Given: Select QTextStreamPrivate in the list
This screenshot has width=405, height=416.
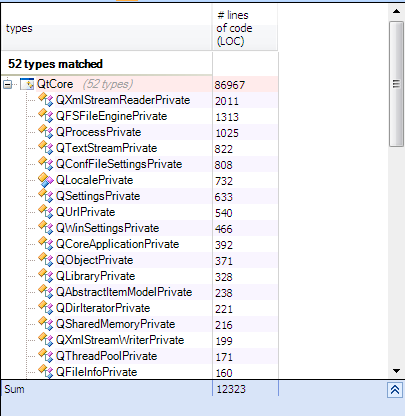Looking at the screenshot, I should tap(106, 148).
